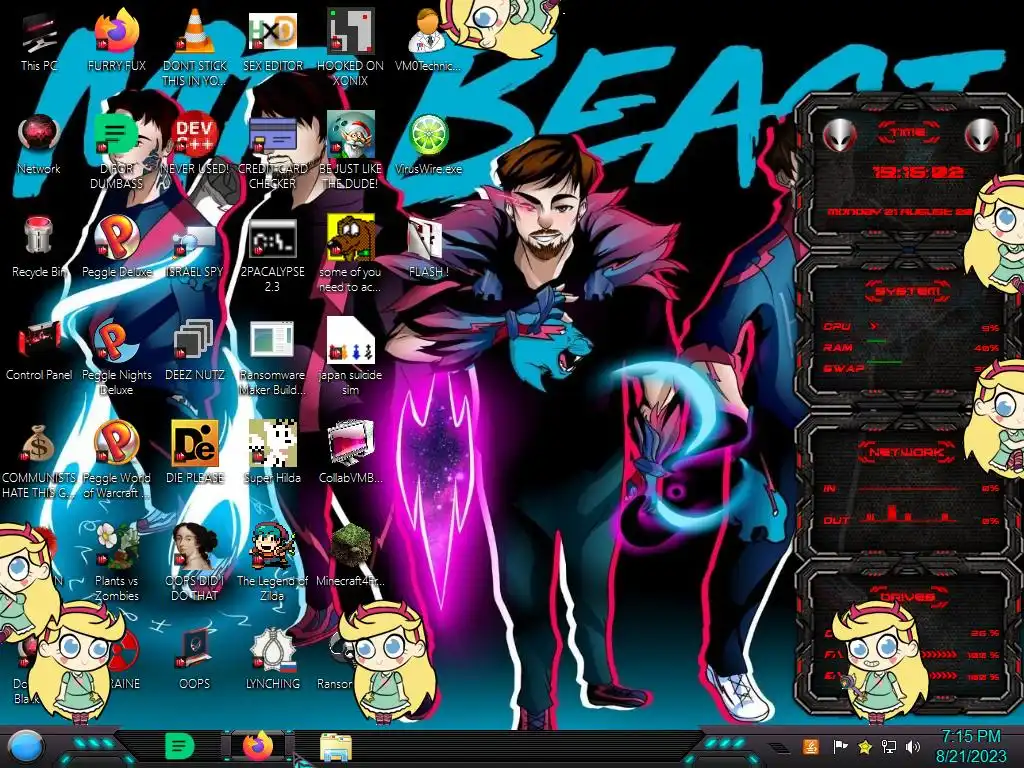Open the Recycle Bin

click(x=39, y=248)
